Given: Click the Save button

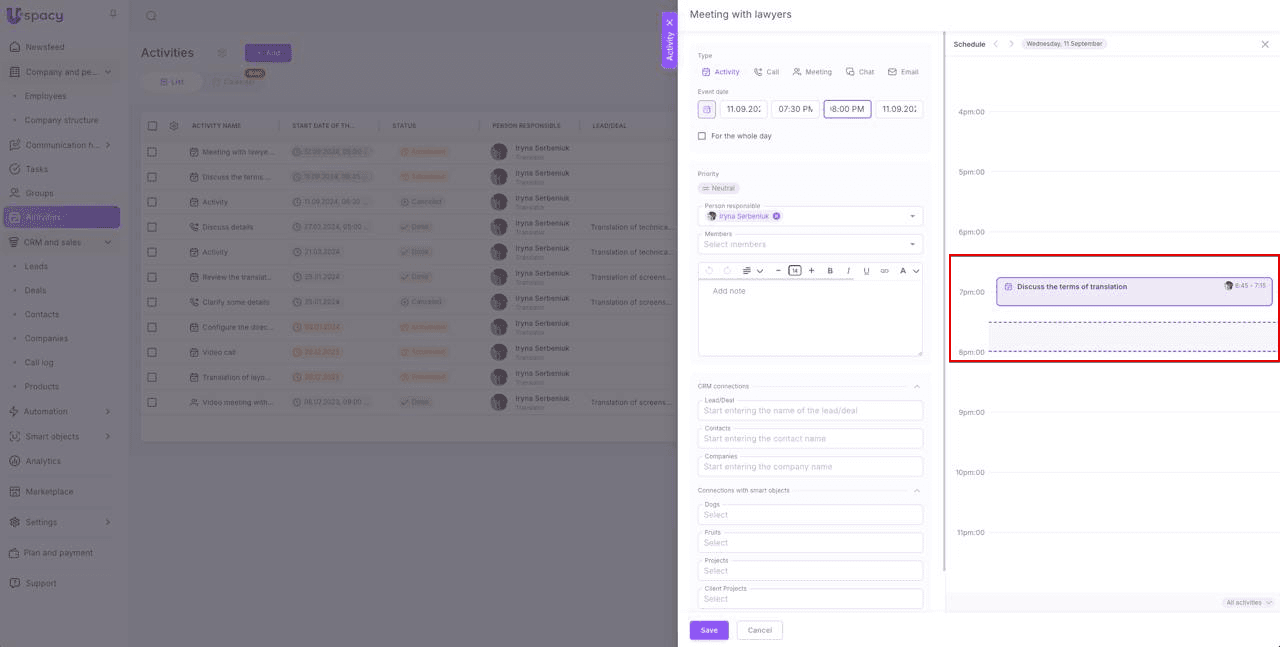Looking at the screenshot, I should click(709, 630).
